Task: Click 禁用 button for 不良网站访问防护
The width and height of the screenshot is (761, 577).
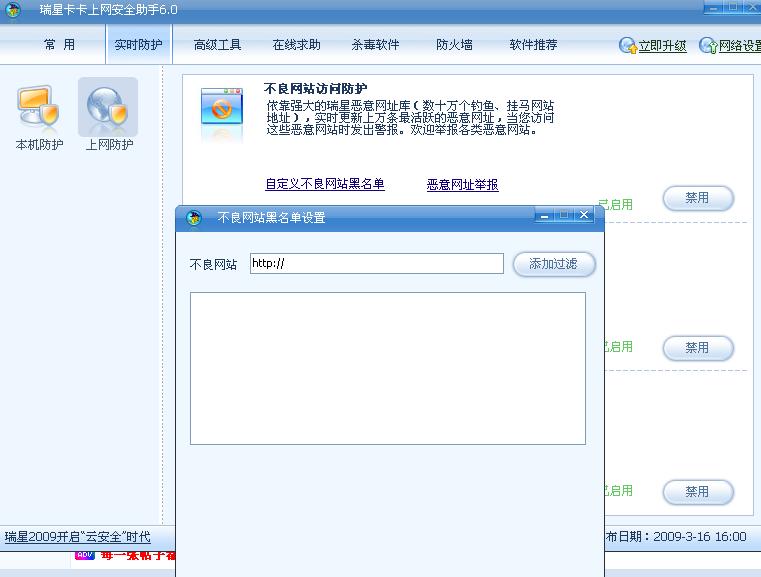Action: click(698, 198)
